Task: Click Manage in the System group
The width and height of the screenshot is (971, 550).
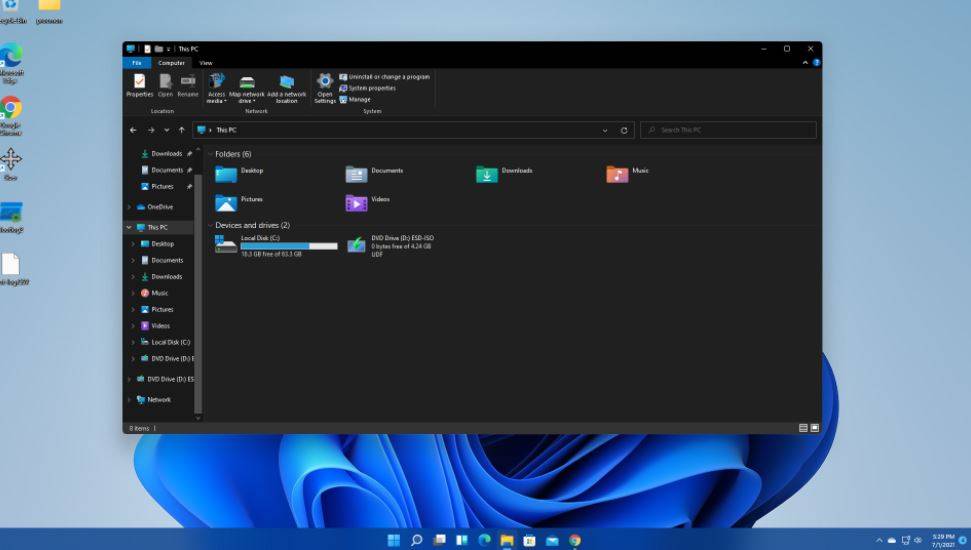Action: coord(355,99)
